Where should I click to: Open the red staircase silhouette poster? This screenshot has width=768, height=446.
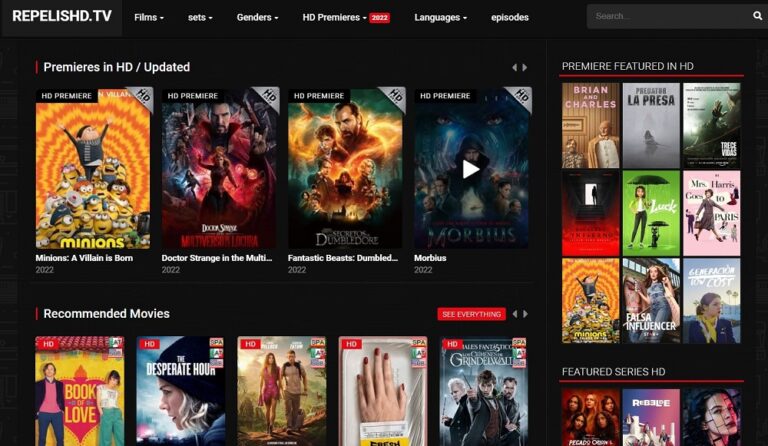click(591, 213)
